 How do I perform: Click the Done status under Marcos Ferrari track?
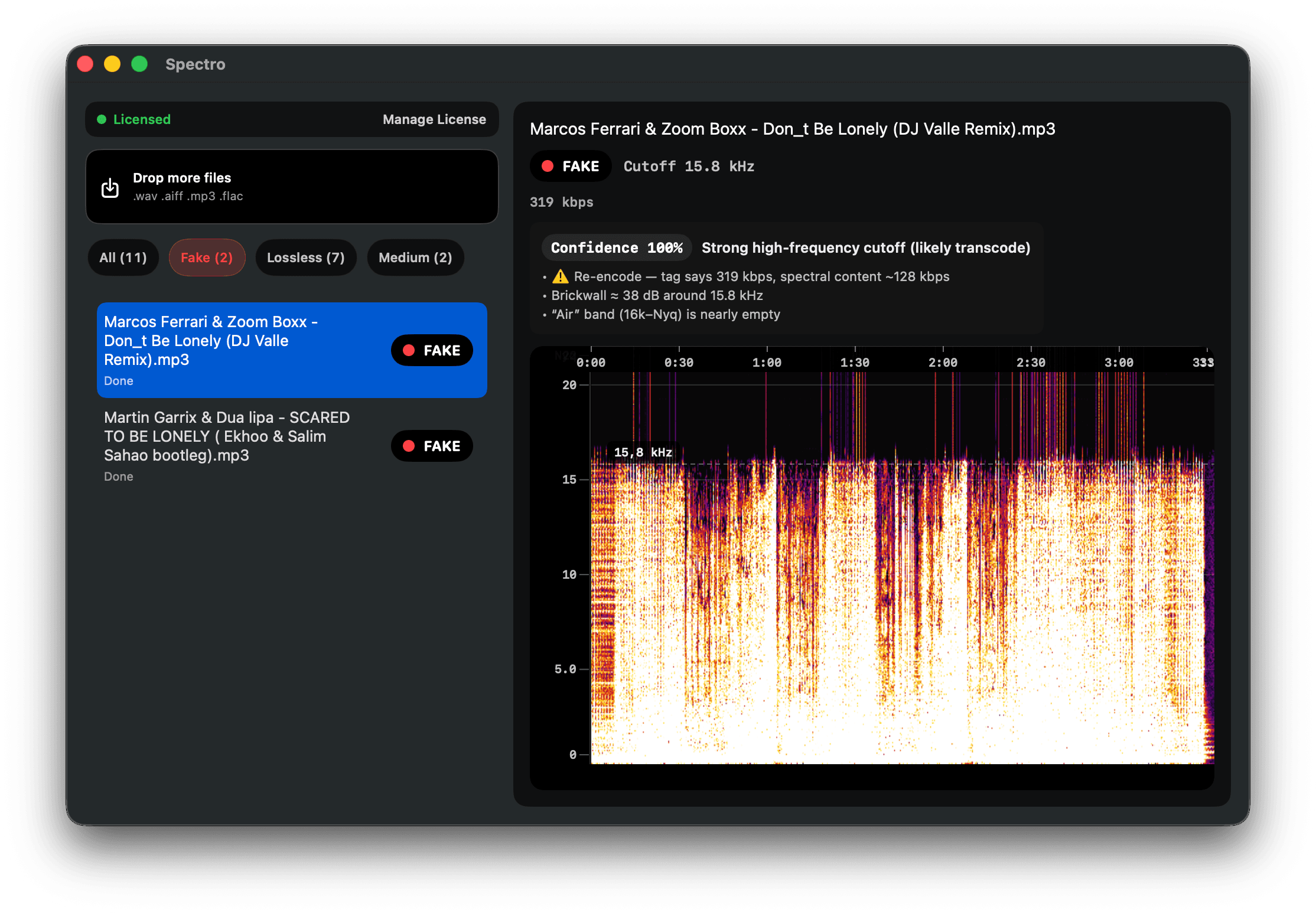[119, 381]
